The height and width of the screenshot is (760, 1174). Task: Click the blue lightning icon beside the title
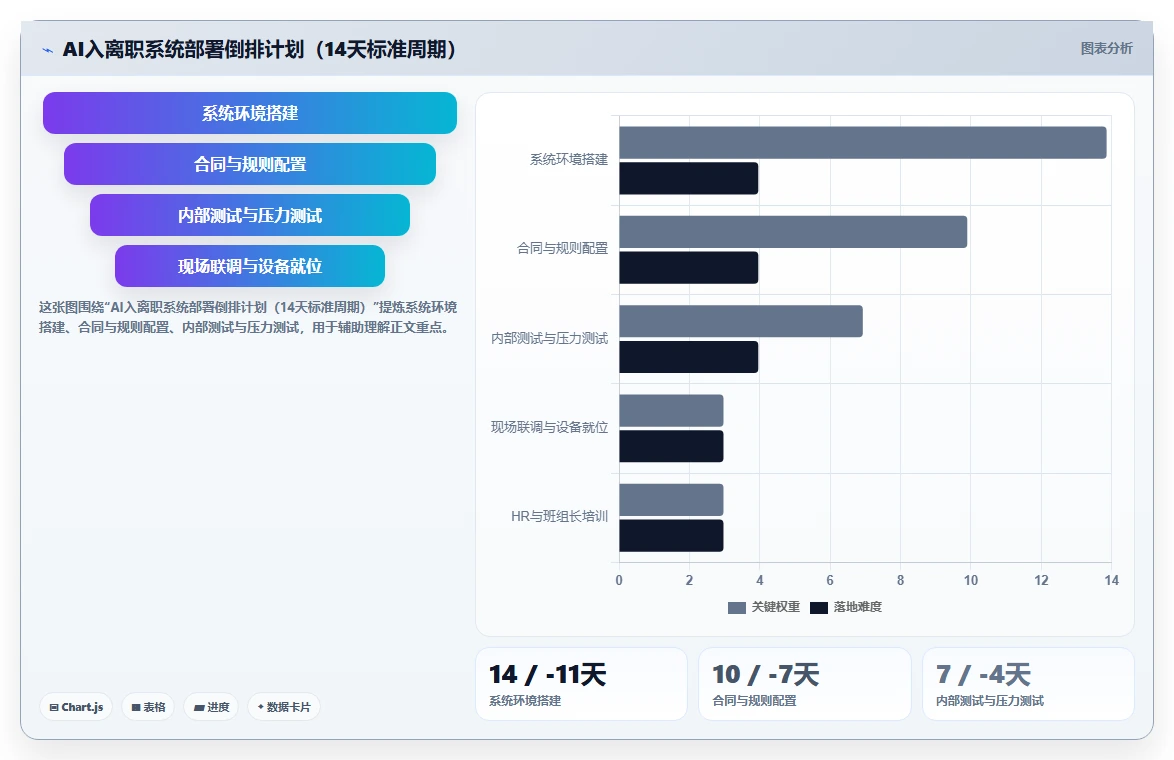[47, 50]
